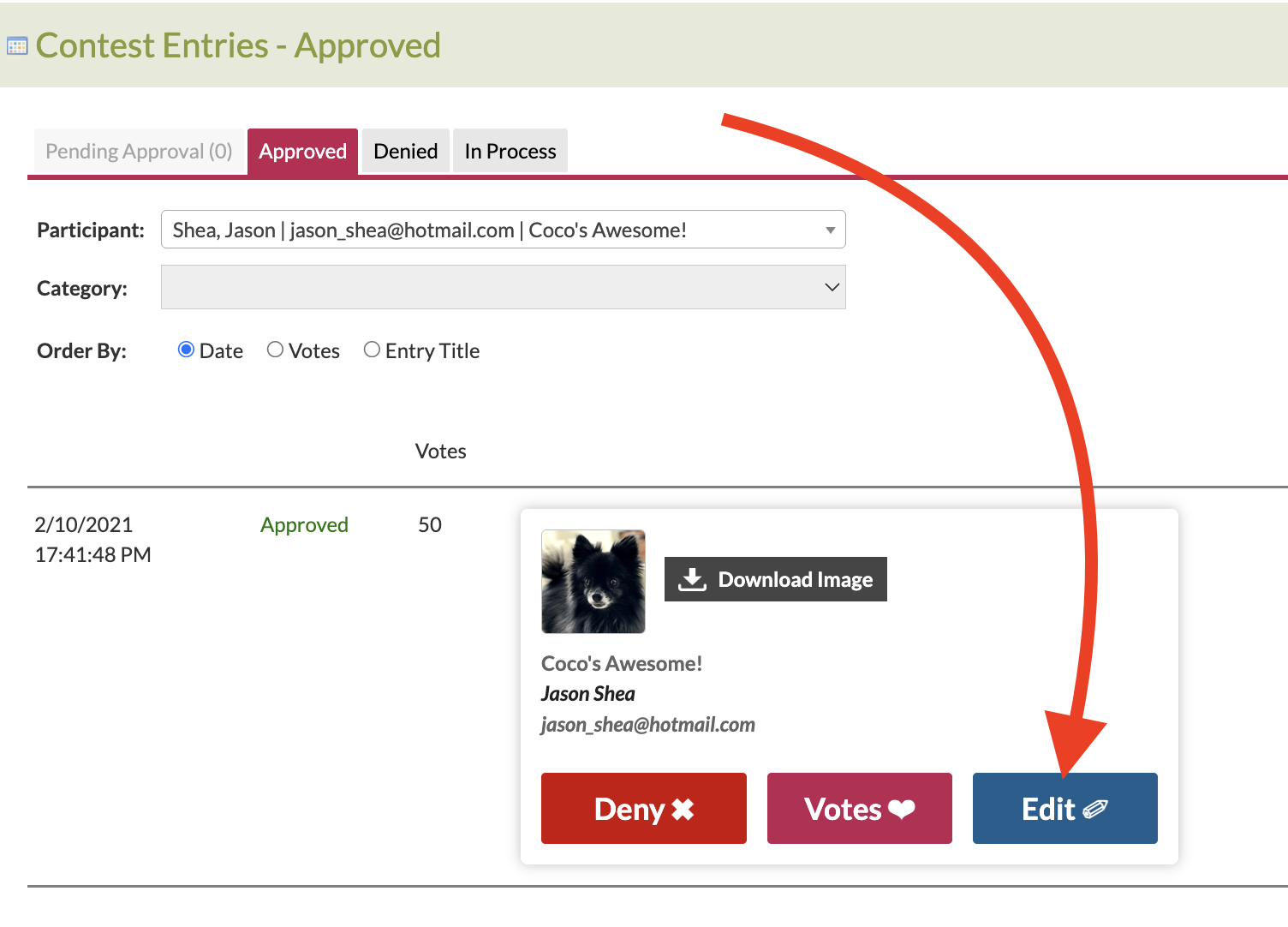Click the X icon on Deny button
The image size is (1288, 927).
tap(683, 809)
